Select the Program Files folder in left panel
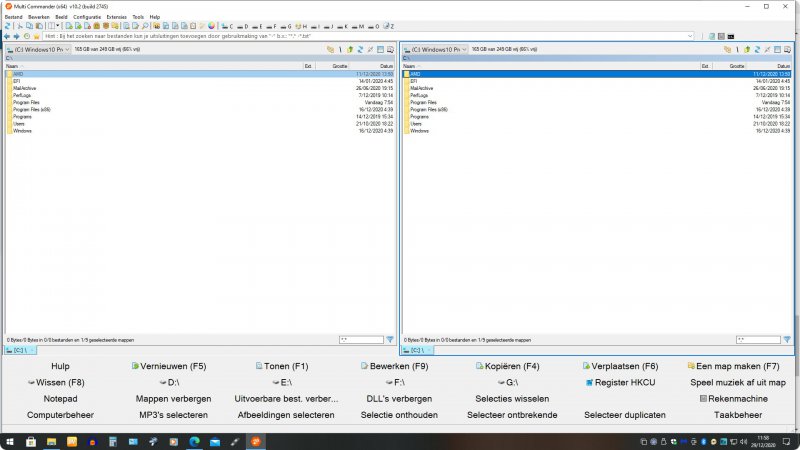Image resolution: width=800 pixels, height=450 pixels. click(x=27, y=102)
